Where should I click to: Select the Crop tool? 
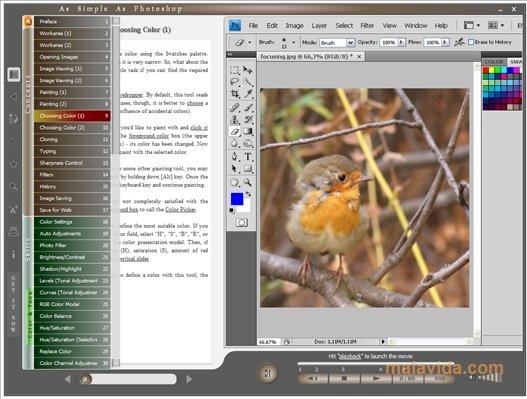(x=235, y=94)
